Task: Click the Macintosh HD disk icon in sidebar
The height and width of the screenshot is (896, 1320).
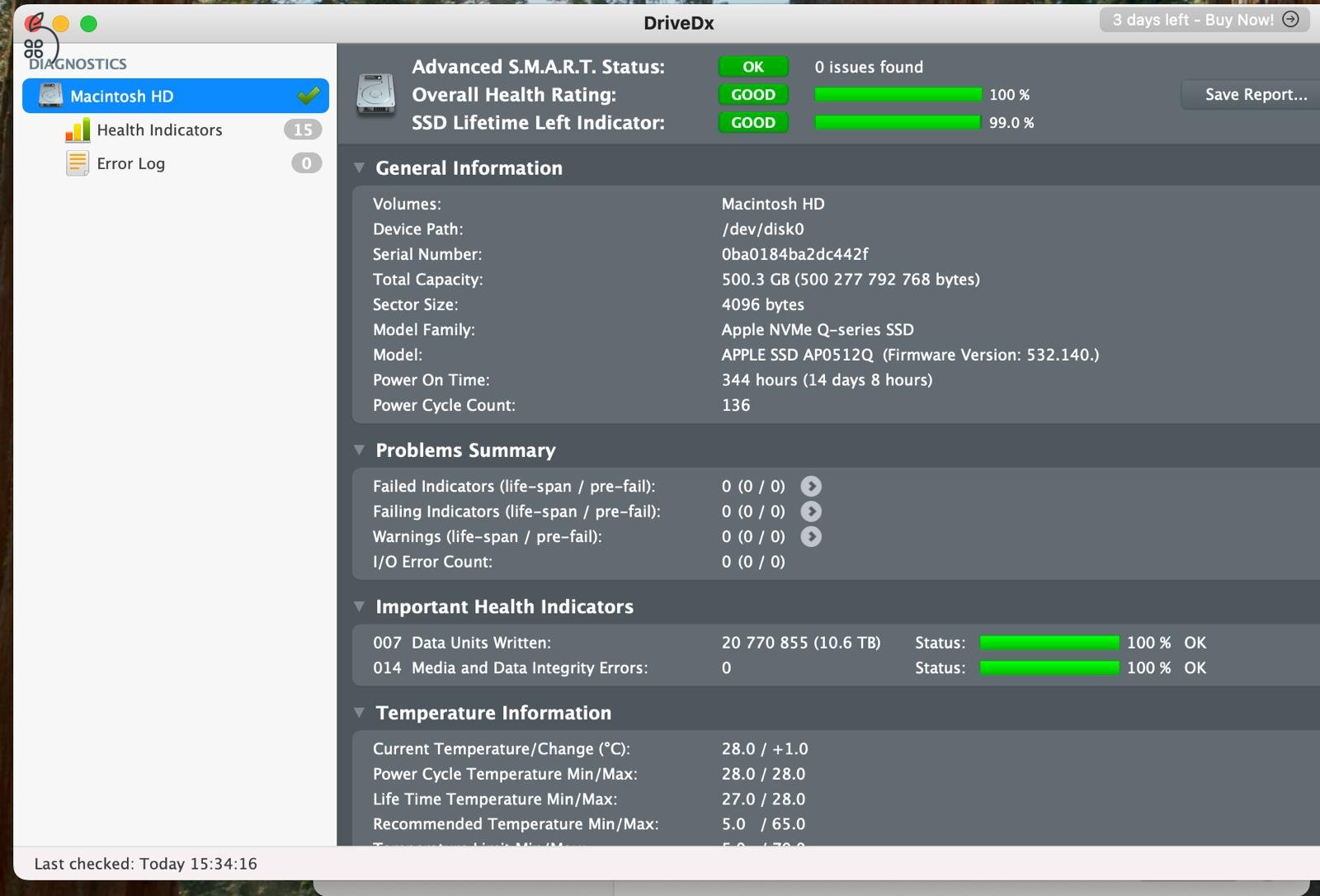Action: pyautogui.click(x=50, y=96)
